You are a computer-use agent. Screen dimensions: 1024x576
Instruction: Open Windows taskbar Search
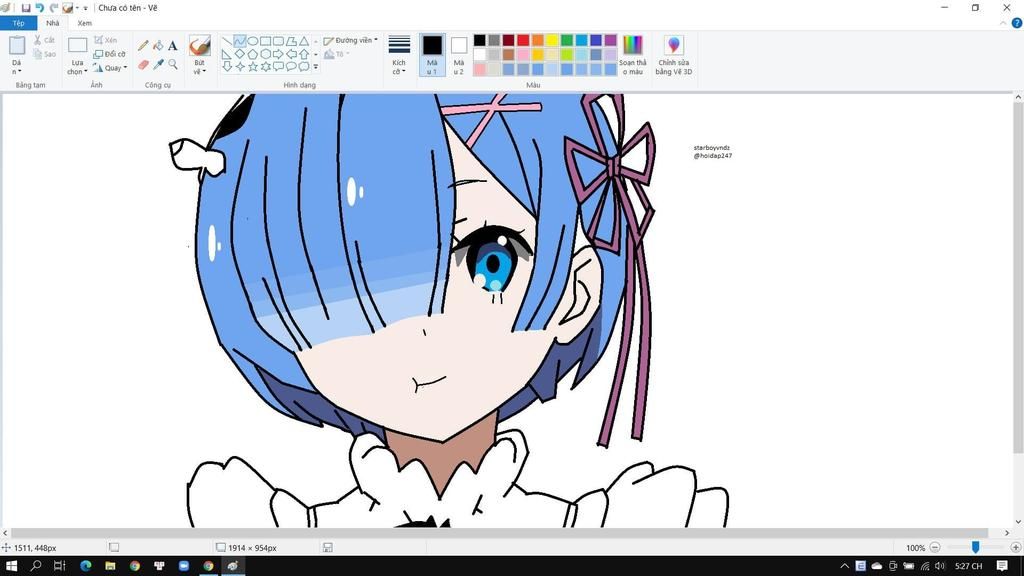click(x=36, y=566)
